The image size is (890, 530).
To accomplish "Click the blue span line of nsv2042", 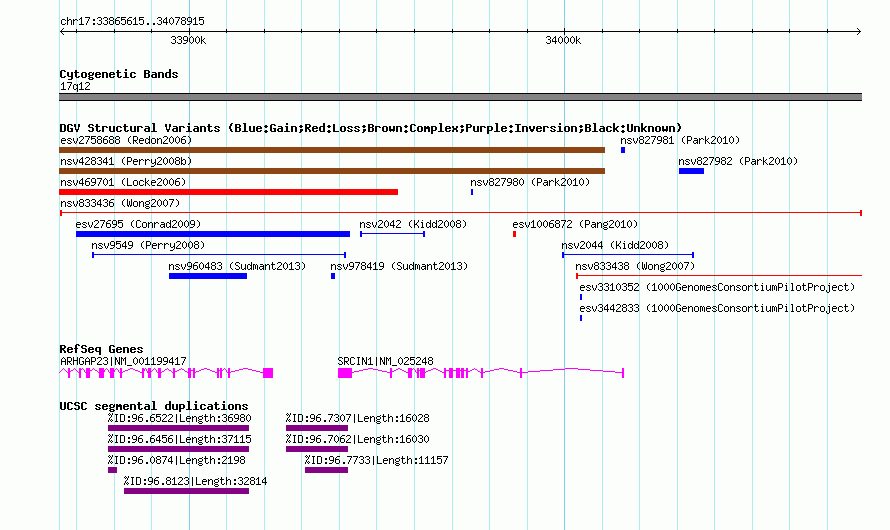I will click(392, 234).
